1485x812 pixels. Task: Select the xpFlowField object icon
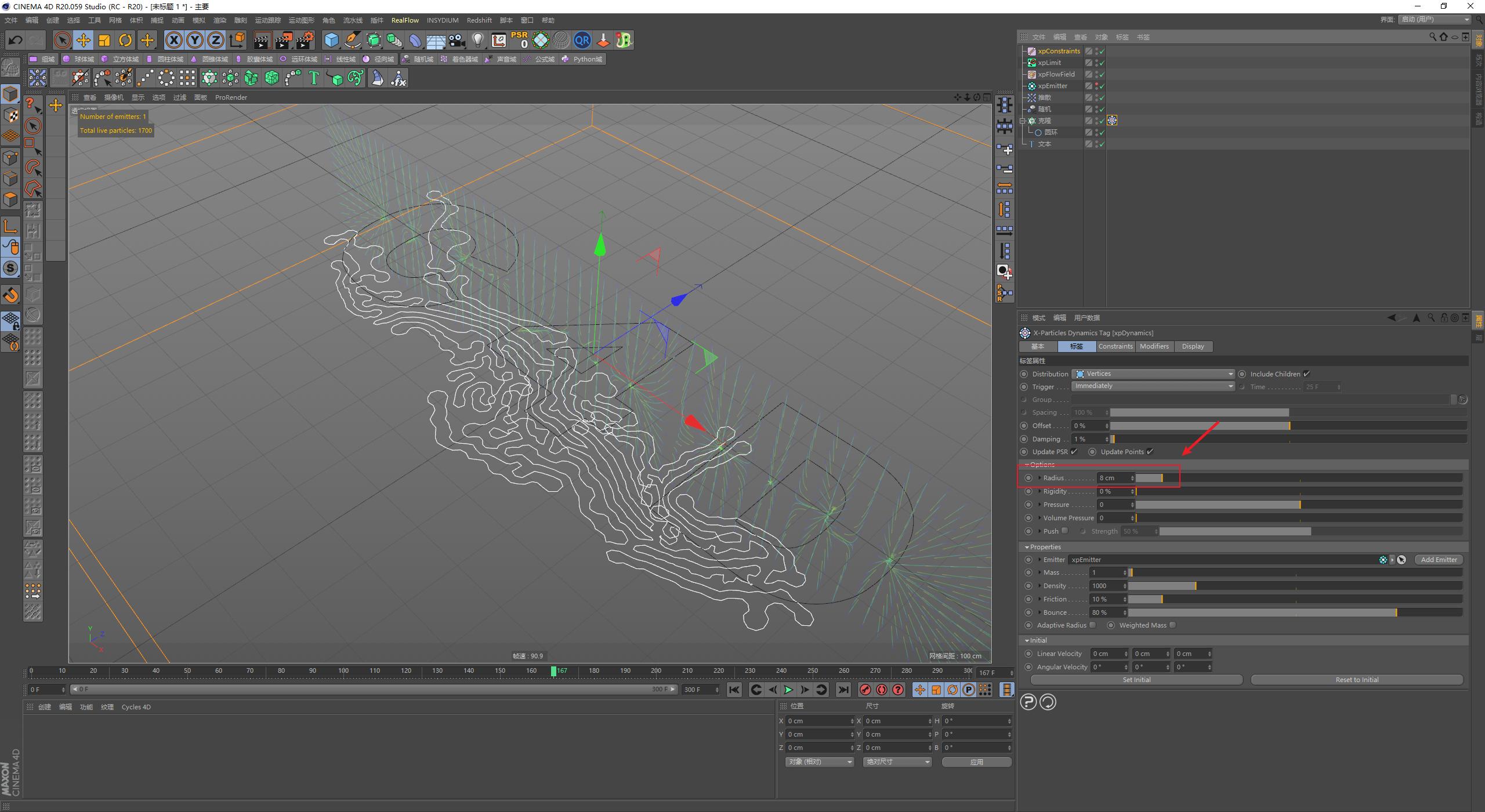(1032, 74)
